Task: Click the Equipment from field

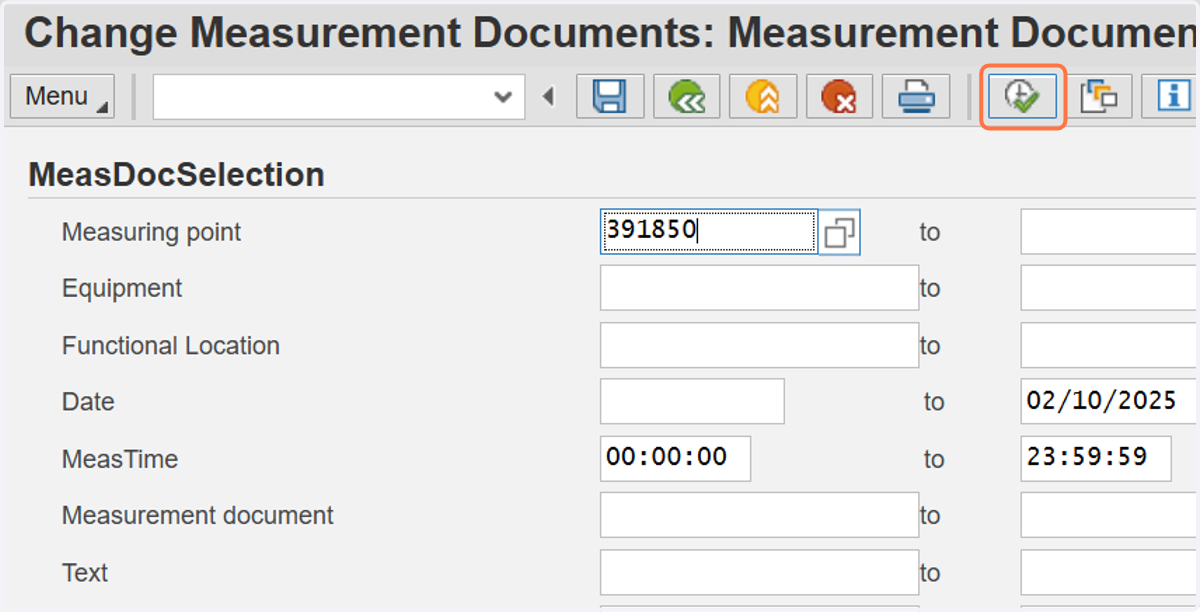Action: pos(759,288)
